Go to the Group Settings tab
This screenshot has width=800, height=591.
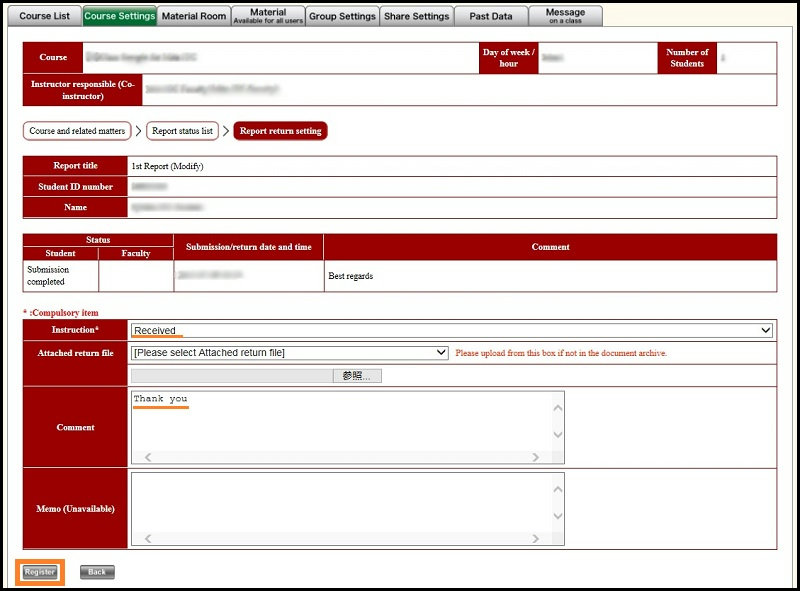pos(342,16)
